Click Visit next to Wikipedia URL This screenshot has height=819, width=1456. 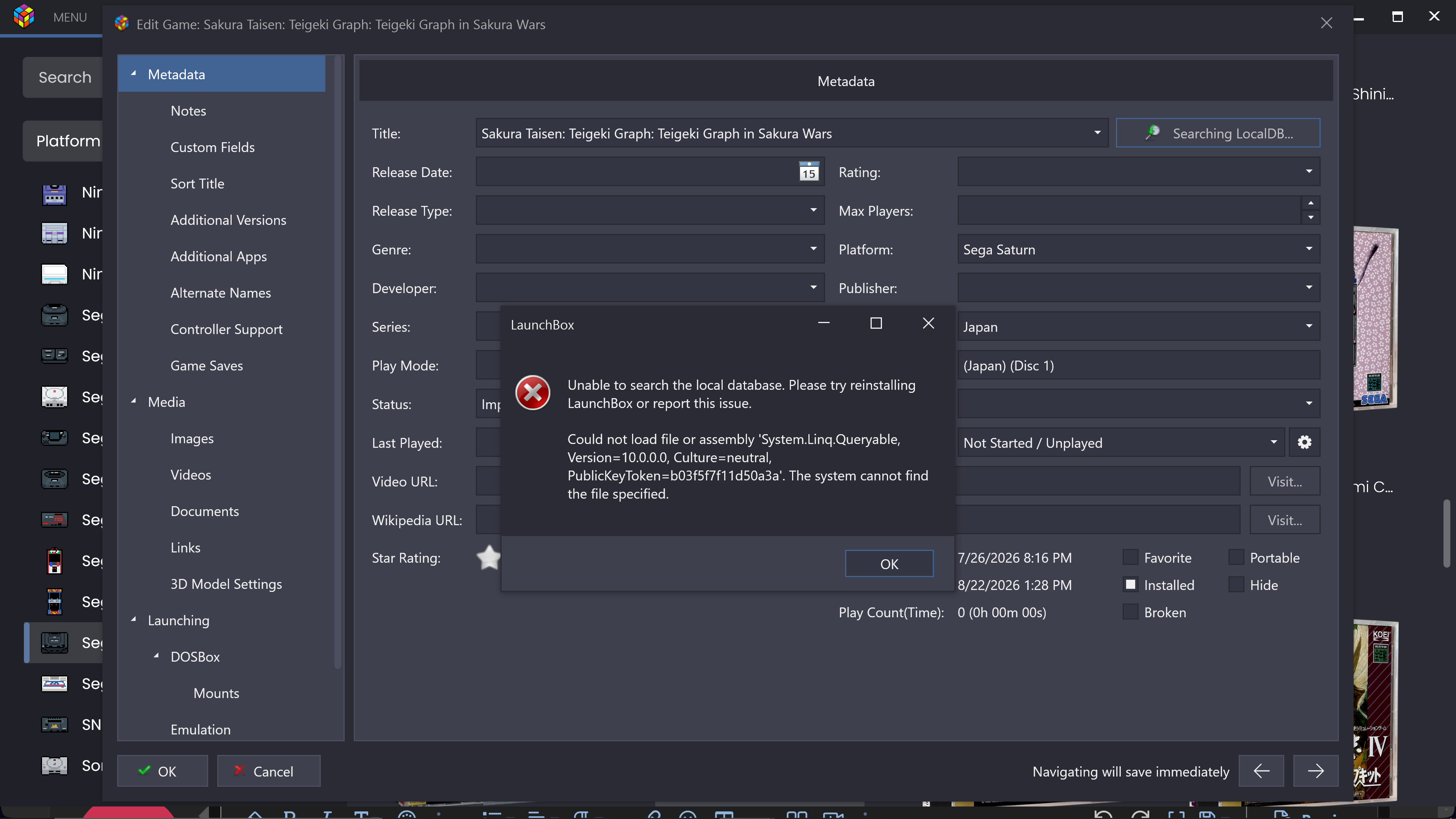[1285, 519]
